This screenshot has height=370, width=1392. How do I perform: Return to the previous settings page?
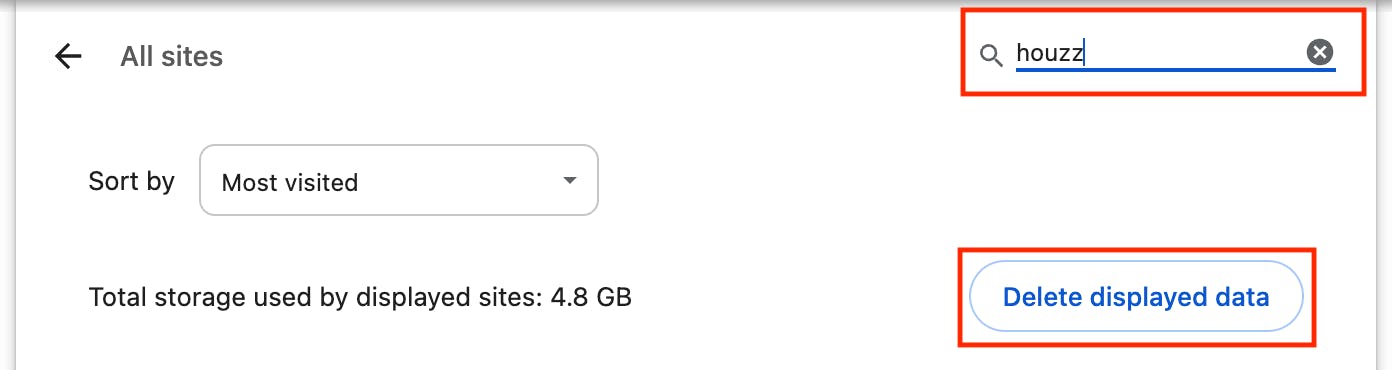(x=68, y=56)
